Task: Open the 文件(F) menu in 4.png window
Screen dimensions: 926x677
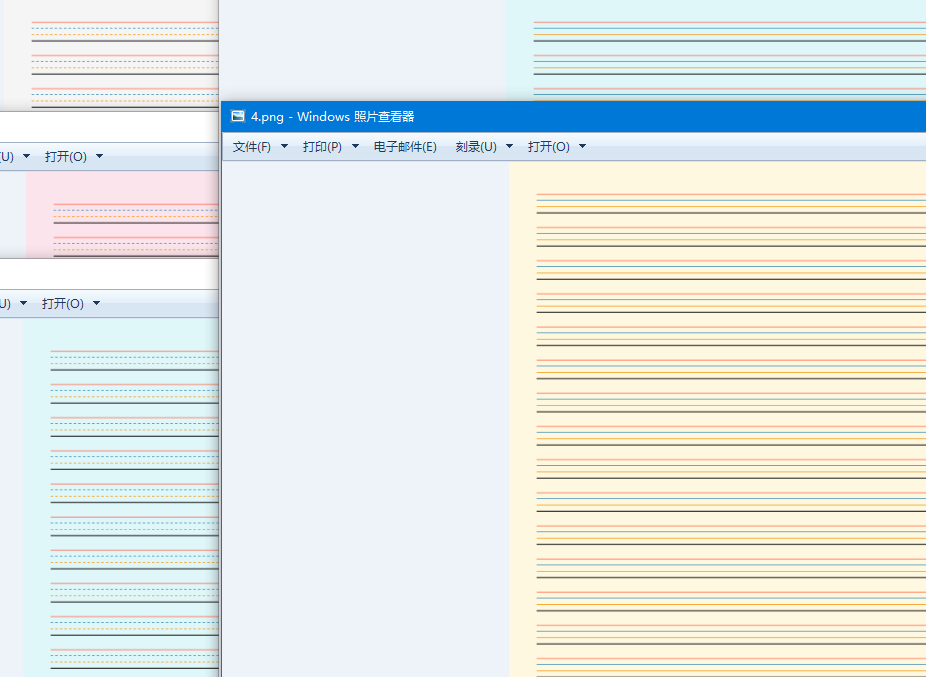Action: tap(252, 147)
